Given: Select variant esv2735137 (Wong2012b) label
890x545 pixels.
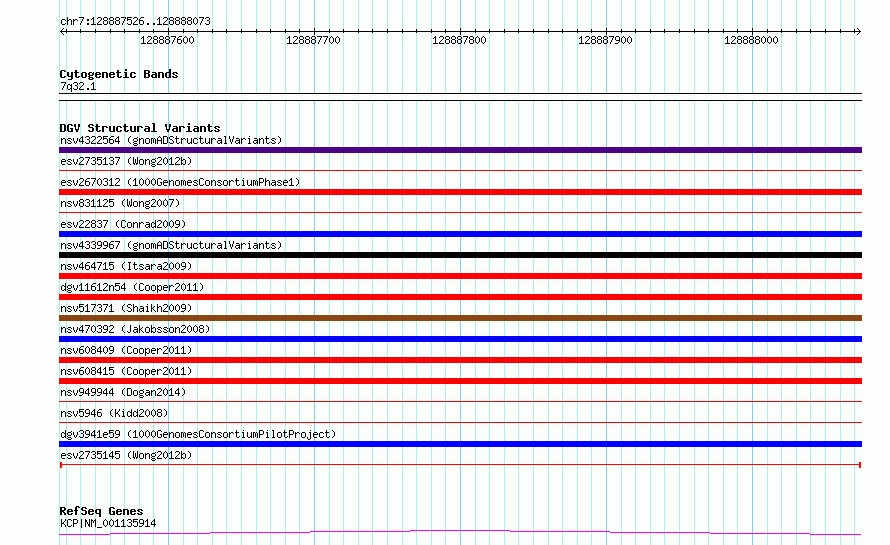Looking at the screenshot, I should [126, 161].
